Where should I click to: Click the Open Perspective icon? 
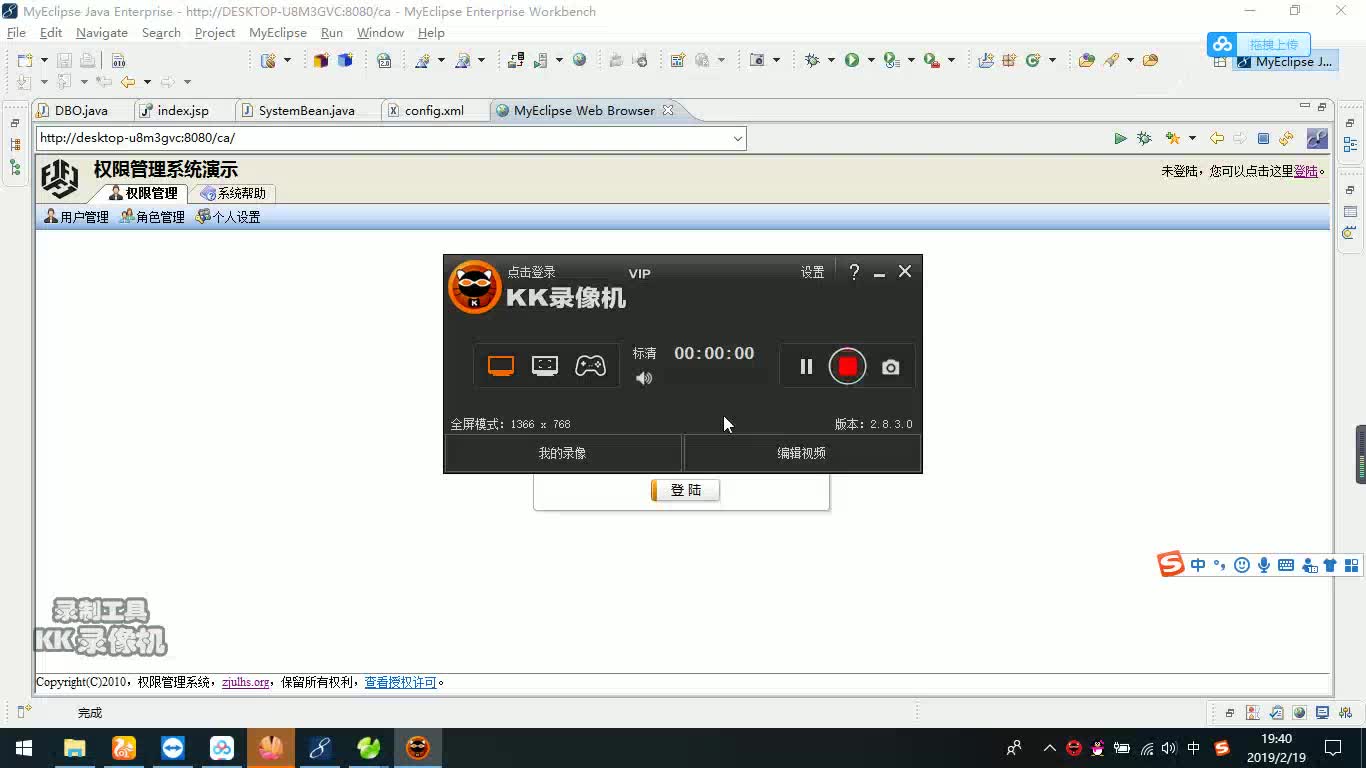[1220, 61]
